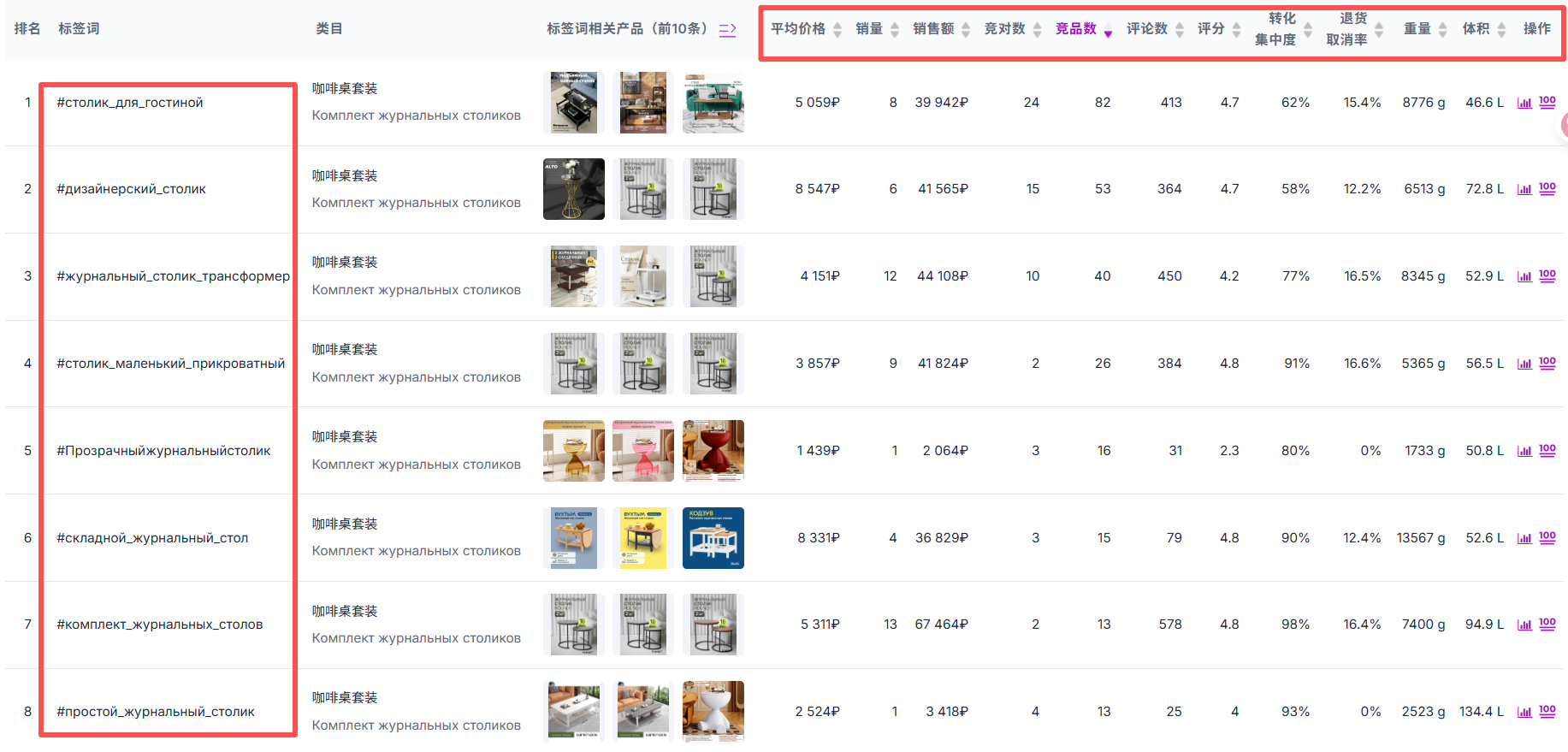This screenshot has width=1568, height=752.
Task: Open bar chart icon for row 3 трансформер
Action: tap(1524, 276)
